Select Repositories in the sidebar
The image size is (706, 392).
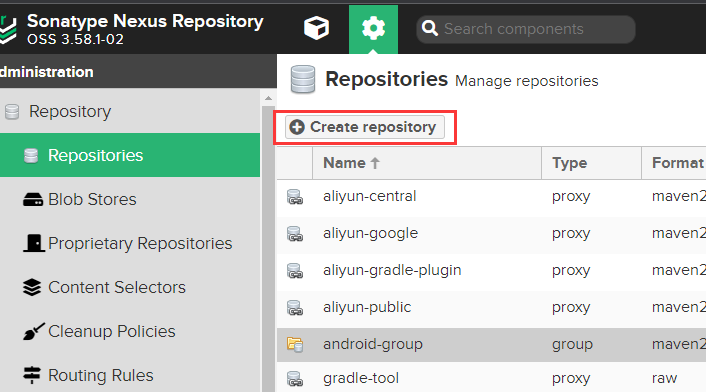coord(130,155)
